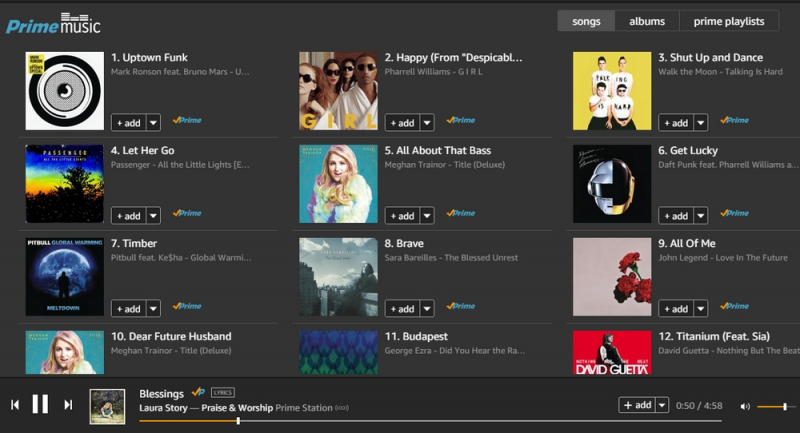
Task: Click the station broadcast icon after Prime Station
Action: [x=342, y=408]
